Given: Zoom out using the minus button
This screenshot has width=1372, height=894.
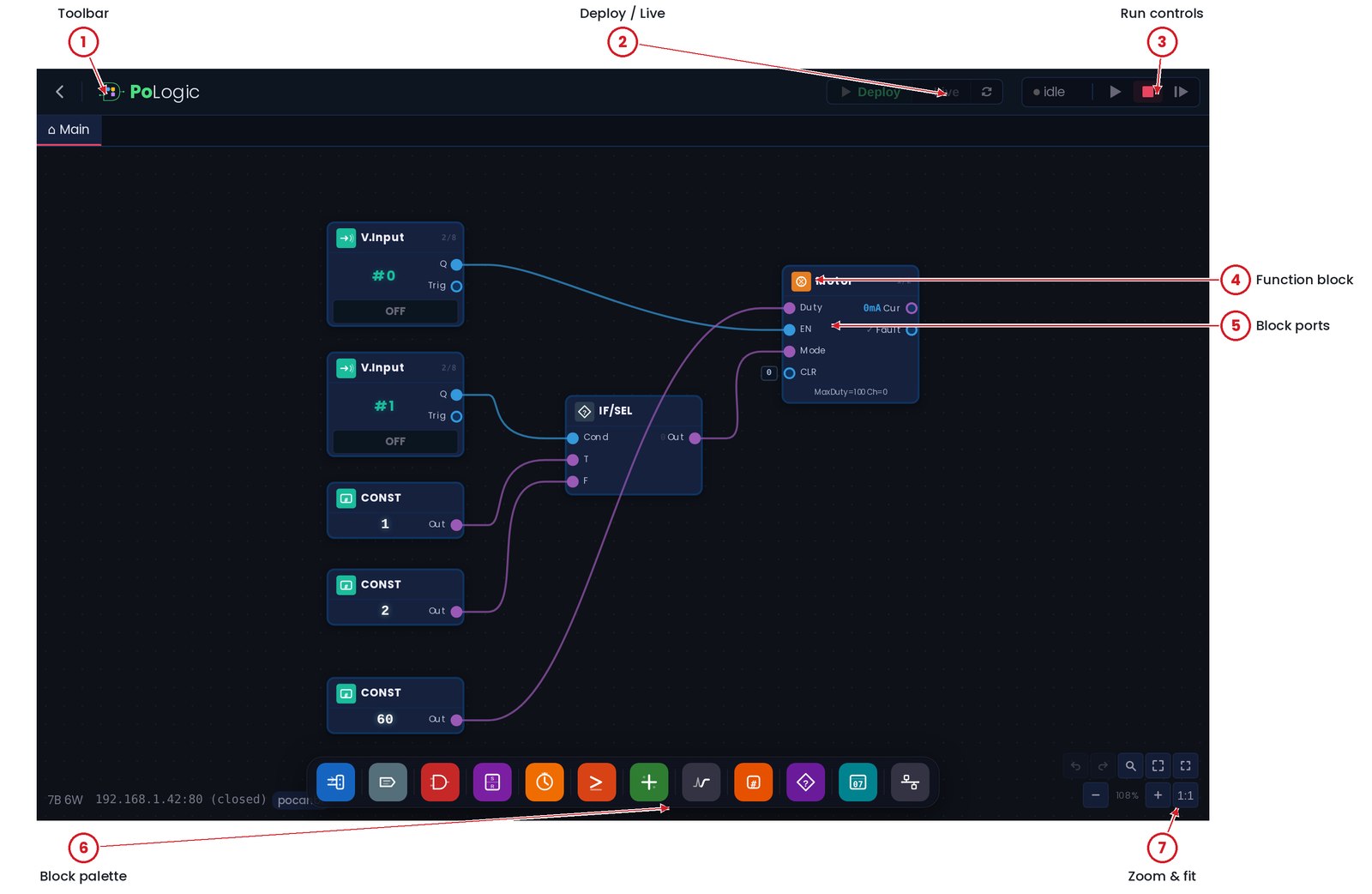Looking at the screenshot, I should click(1095, 795).
